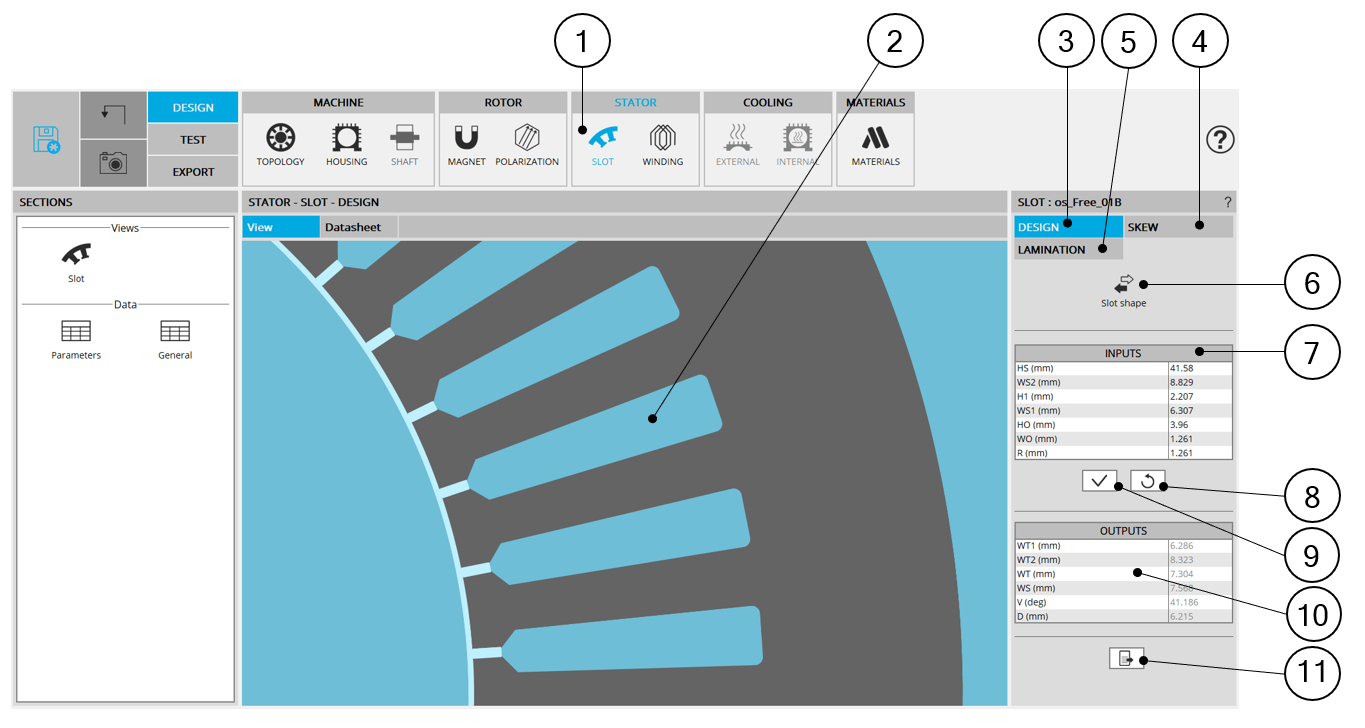The width and height of the screenshot is (1365, 728).
Task: Switch to the Datasheet tab
Action: 353,228
